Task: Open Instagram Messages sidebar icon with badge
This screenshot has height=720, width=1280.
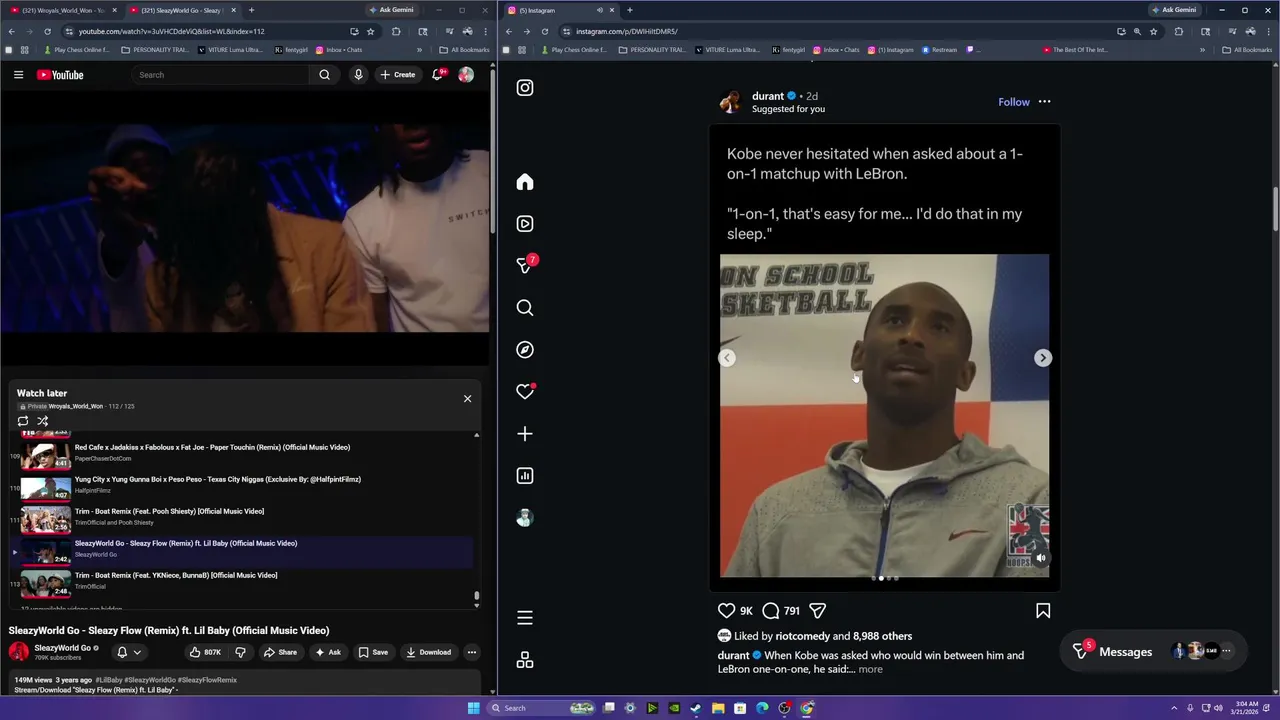Action: pos(525,266)
